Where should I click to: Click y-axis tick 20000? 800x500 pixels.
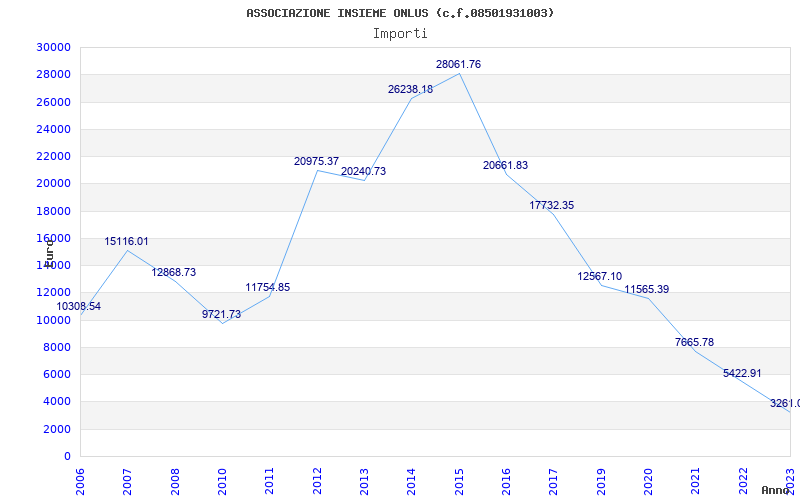53,184
